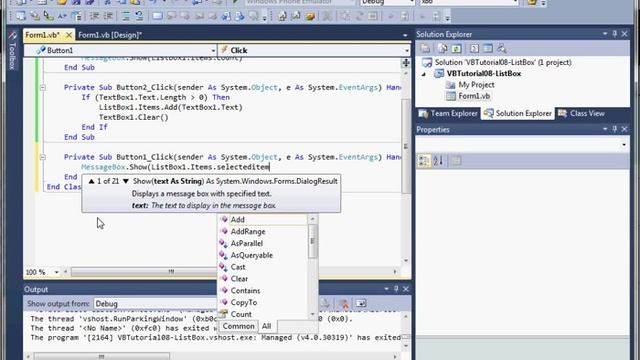Collapse the Button2_Click sub outline

pyautogui.click(x=42, y=87)
